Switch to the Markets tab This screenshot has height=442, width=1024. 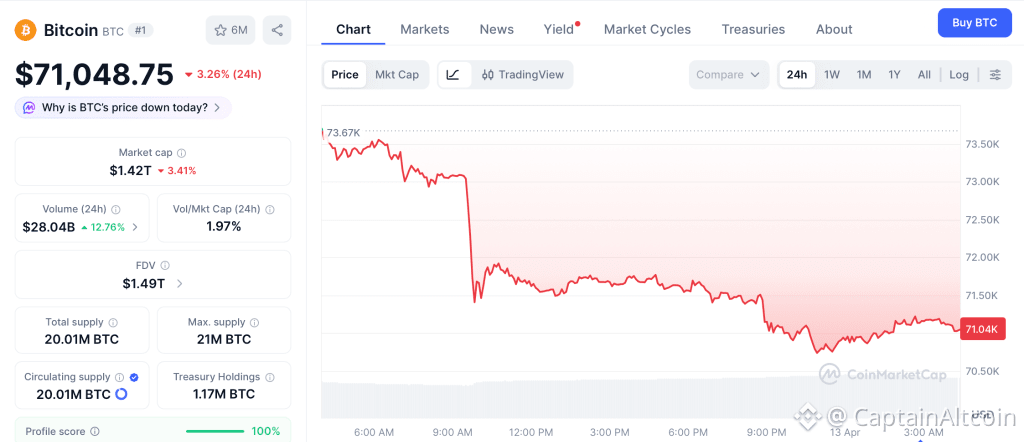coord(425,29)
